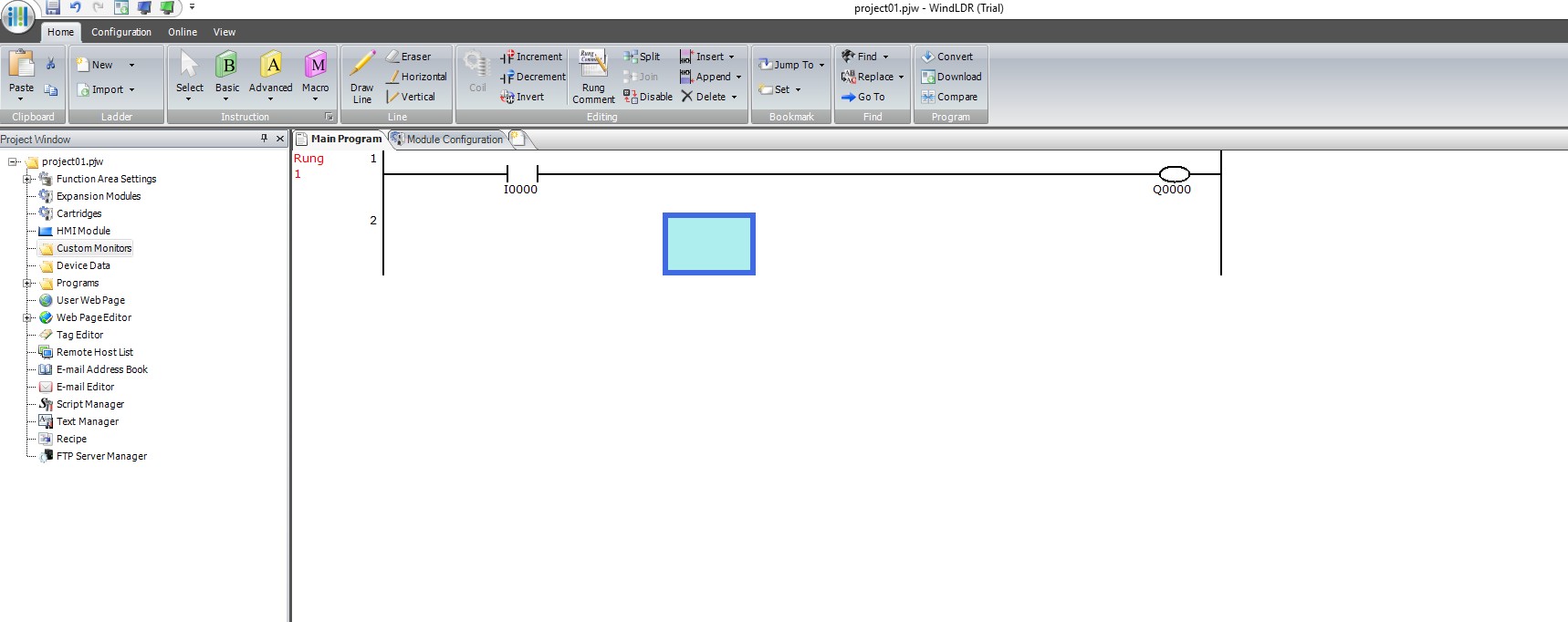The height and width of the screenshot is (622, 1568).
Task: Switch to the Configuration ribbon tab
Action: tap(121, 32)
